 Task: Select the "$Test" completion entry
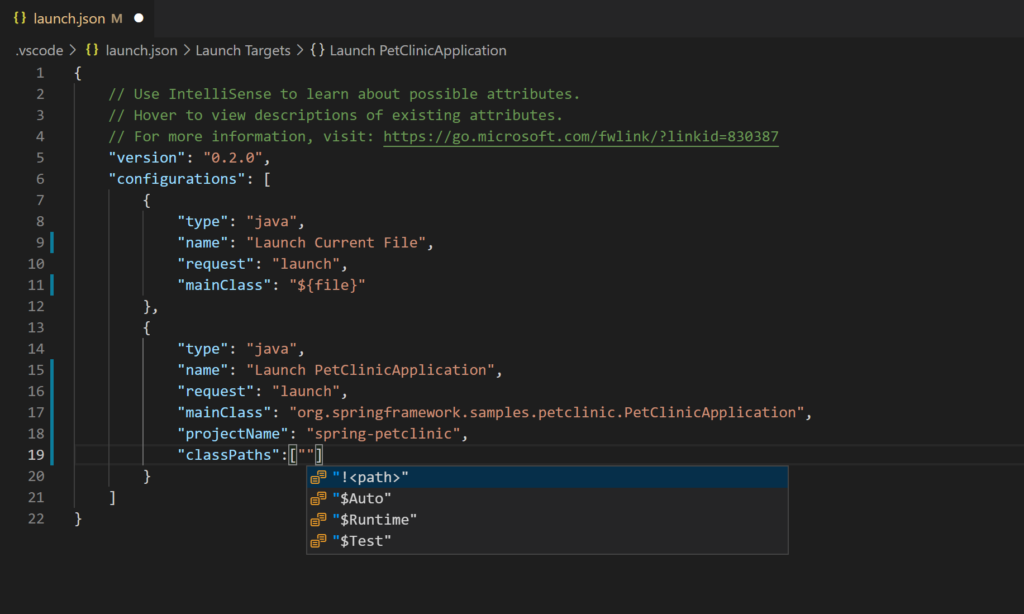pos(361,540)
